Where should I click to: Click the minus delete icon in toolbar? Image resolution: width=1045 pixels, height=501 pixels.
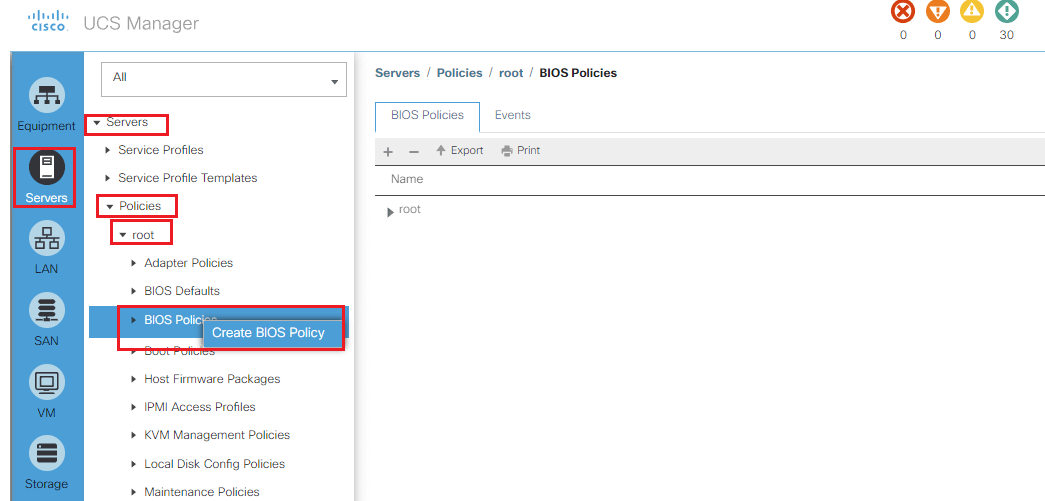[413, 151]
